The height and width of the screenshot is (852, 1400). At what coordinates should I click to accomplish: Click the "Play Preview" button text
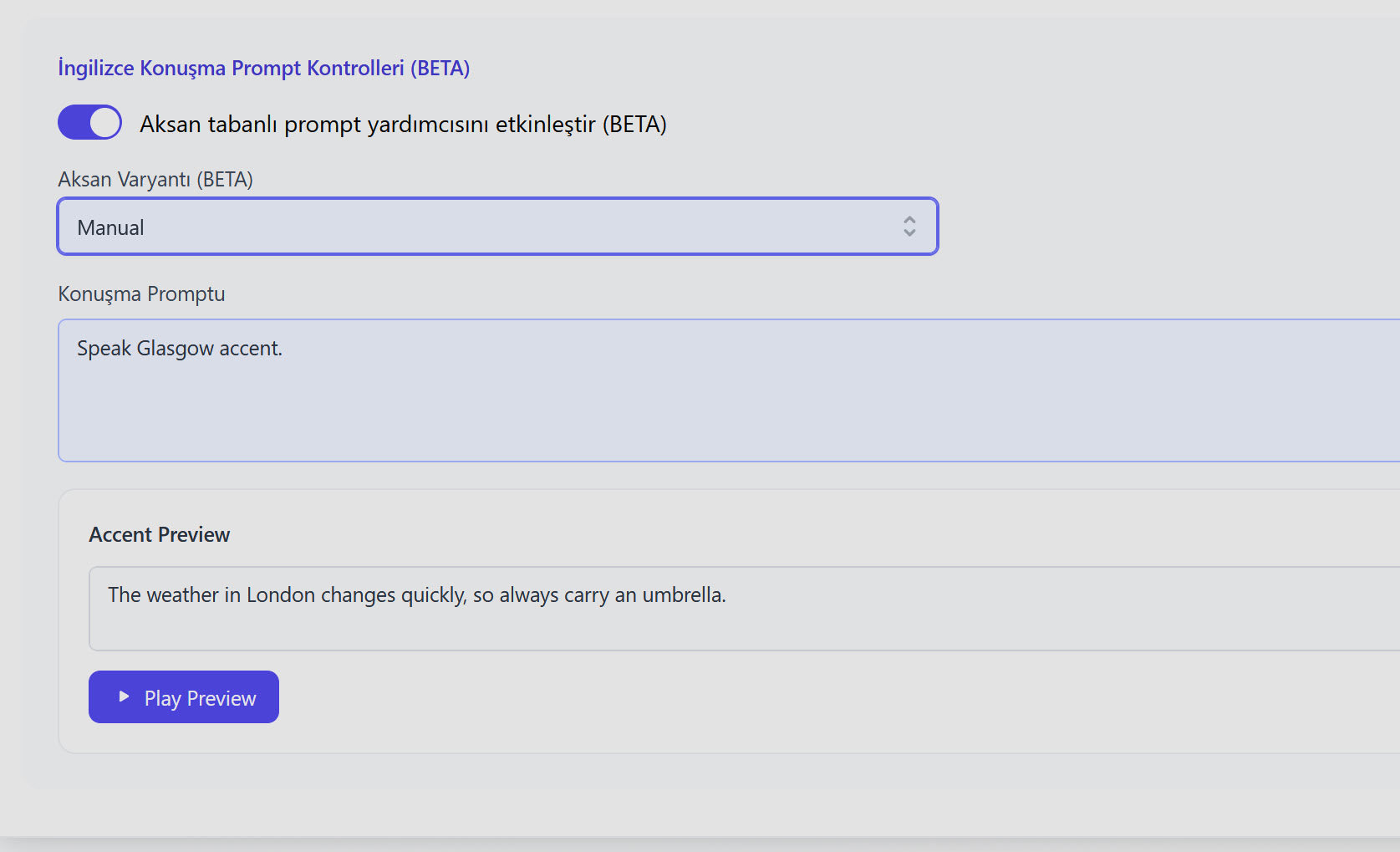tap(200, 698)
